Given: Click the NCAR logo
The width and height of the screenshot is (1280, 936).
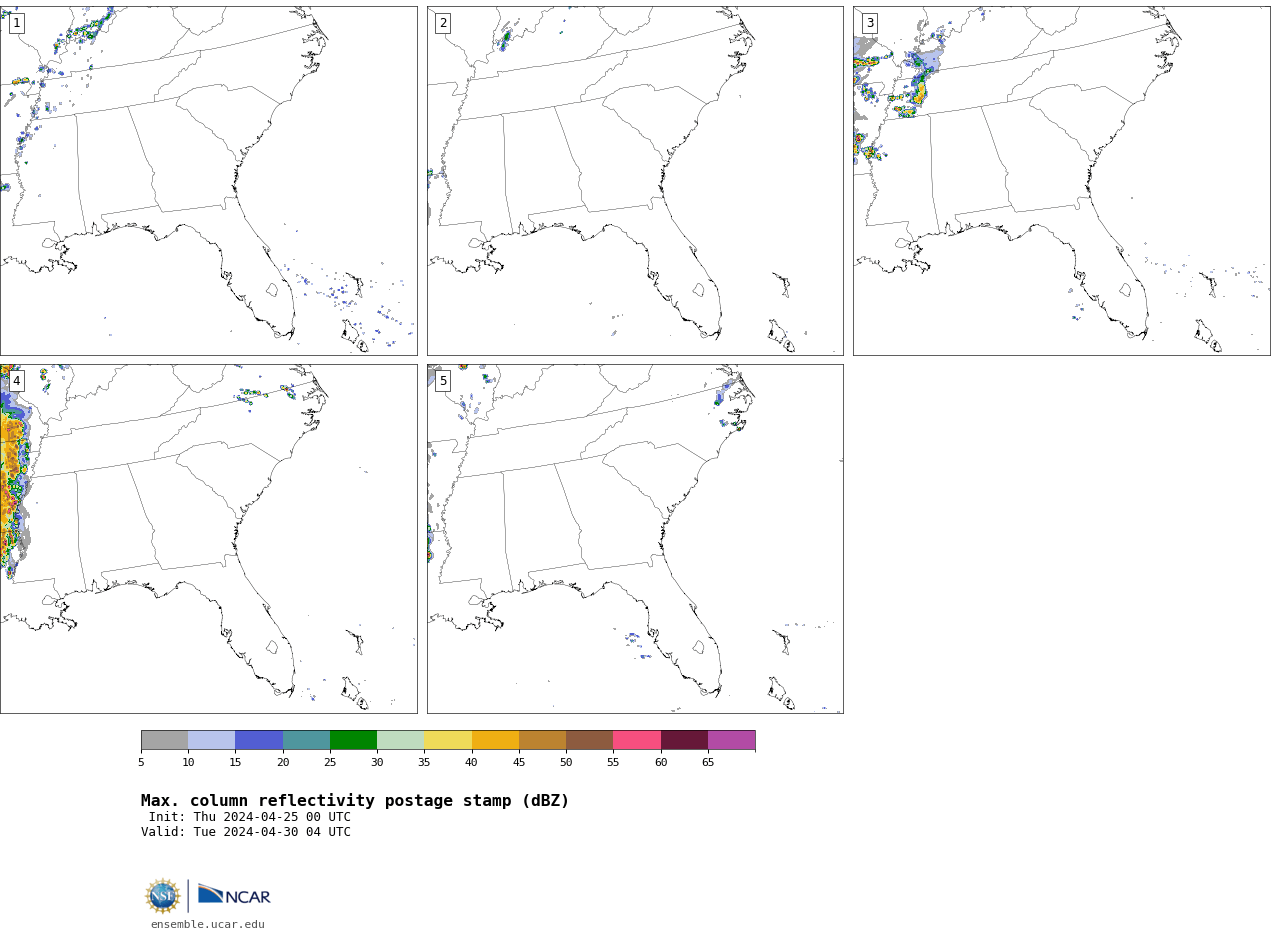Looking at the screenshot, I should pyautogui.click(x=234, y=895).
